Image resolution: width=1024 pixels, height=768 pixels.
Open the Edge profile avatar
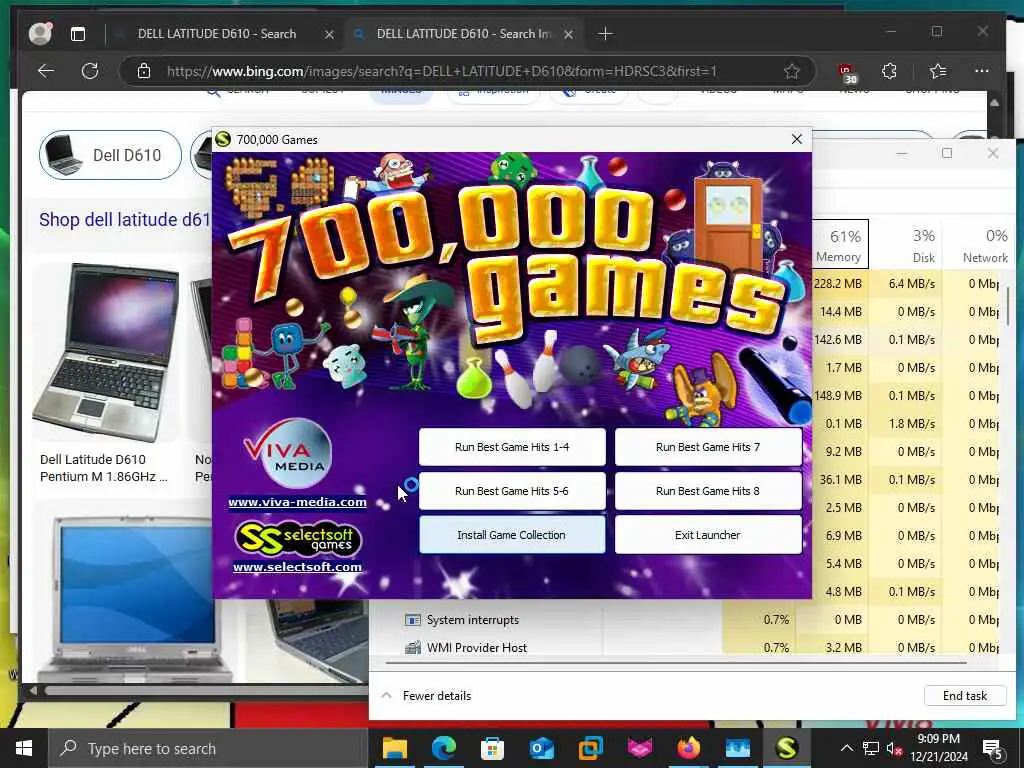pos(40,33)
